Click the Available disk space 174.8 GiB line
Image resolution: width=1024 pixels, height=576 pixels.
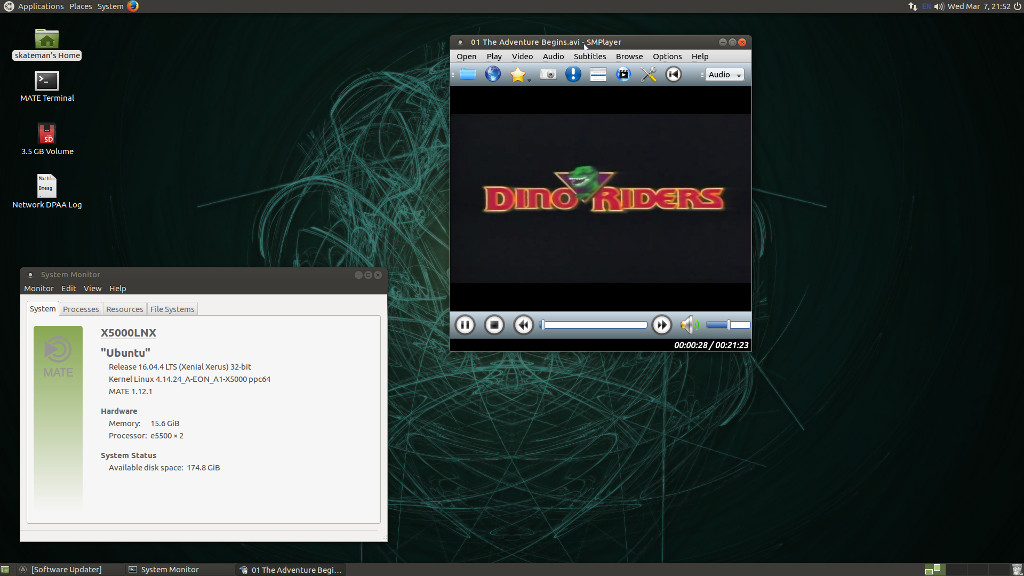pos(164,468)
